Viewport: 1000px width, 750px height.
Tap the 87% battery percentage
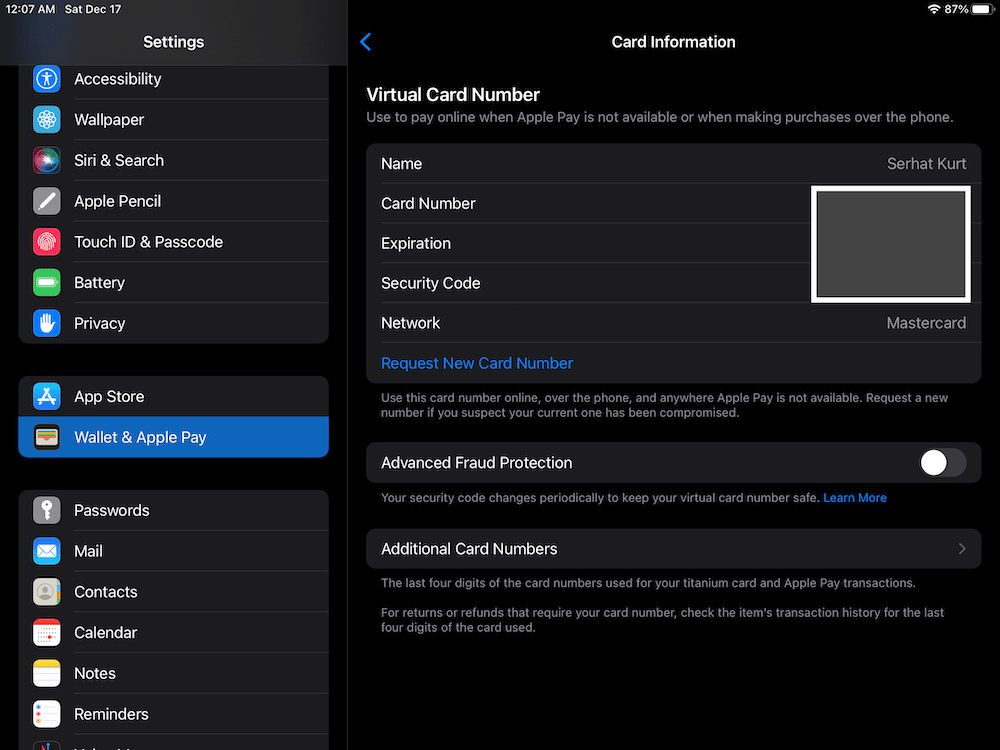[956, 9]
